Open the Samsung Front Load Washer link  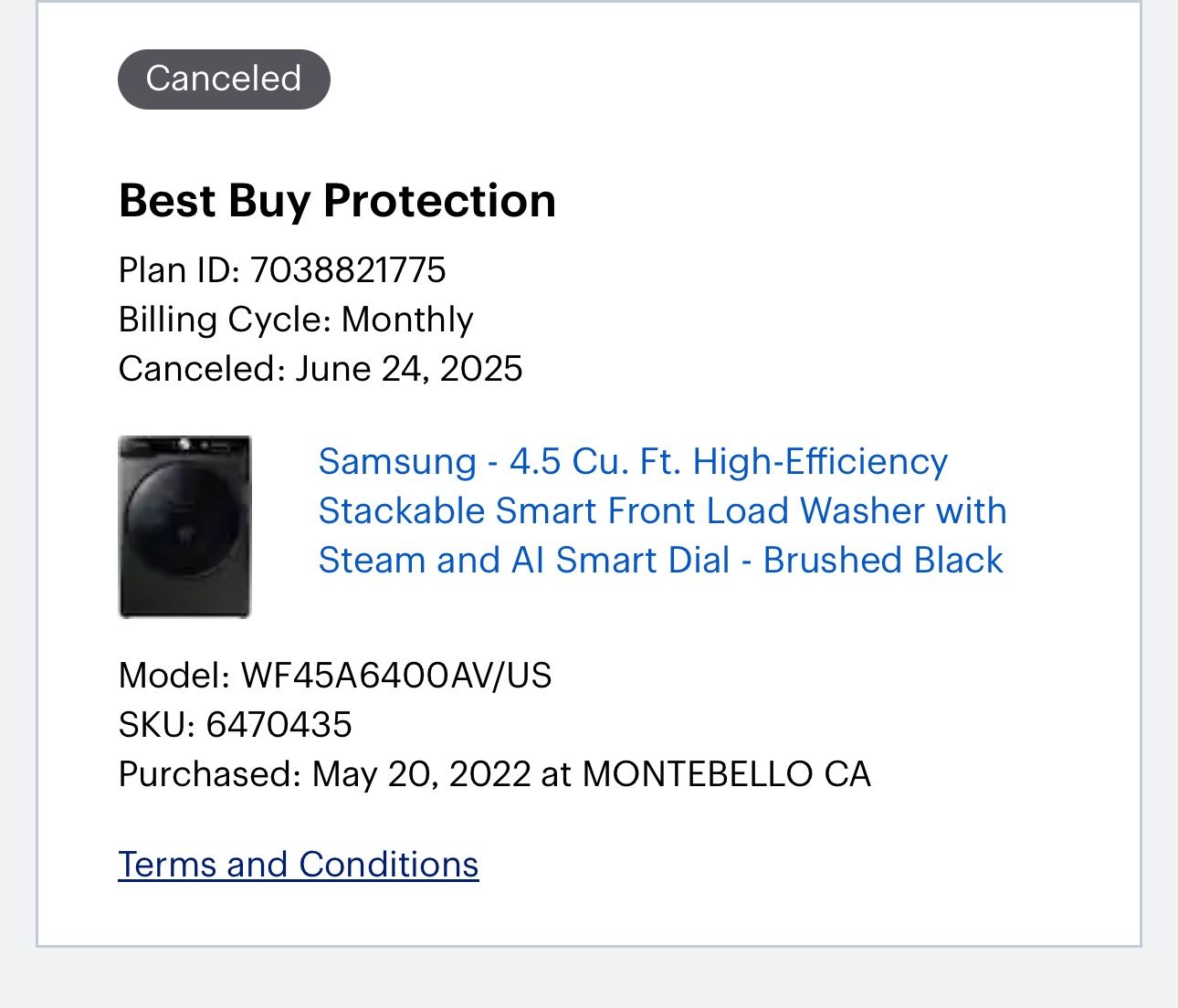point(661,510)
